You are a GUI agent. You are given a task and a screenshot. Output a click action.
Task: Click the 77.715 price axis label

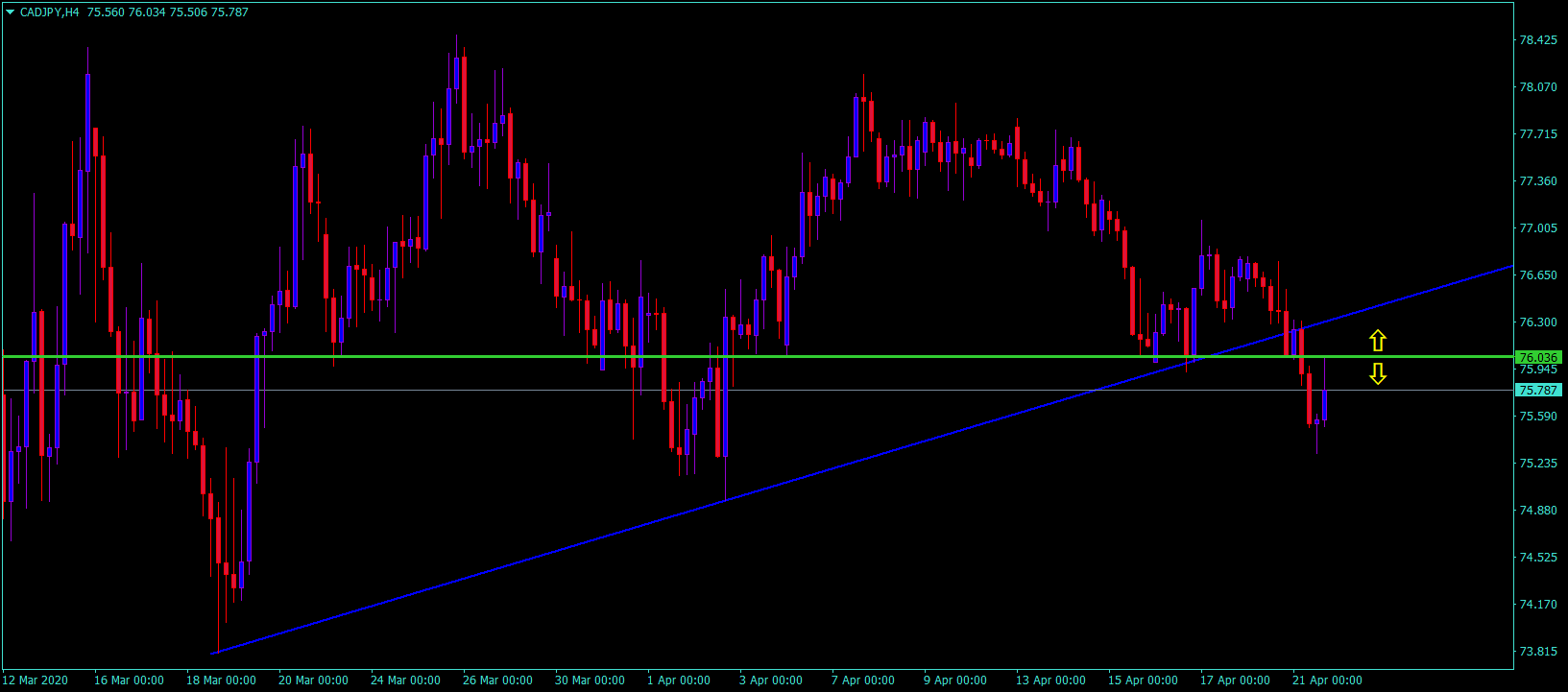coord(1538,134)
